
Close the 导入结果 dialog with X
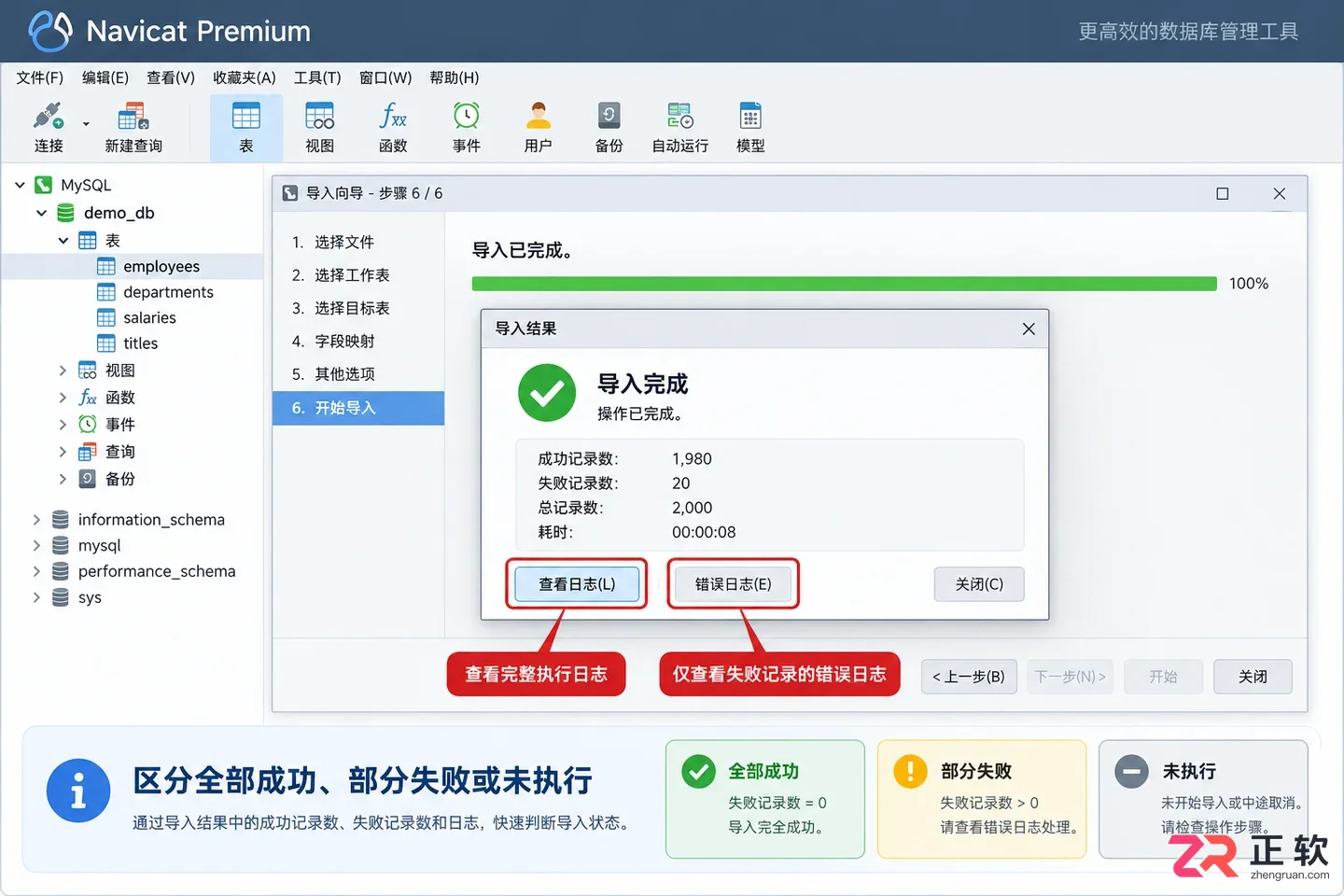1029,329
